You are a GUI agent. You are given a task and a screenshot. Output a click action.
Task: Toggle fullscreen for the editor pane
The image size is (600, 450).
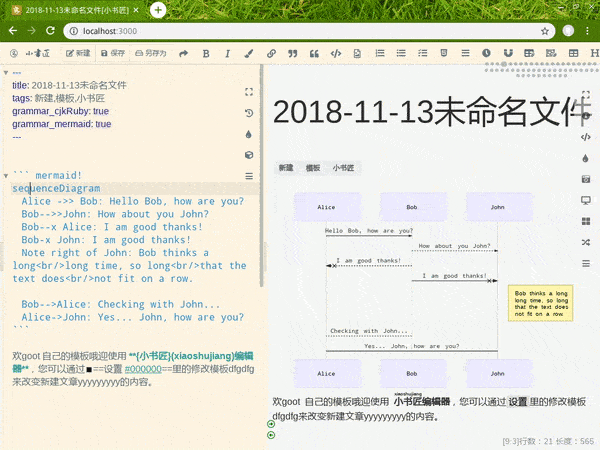[x=249, y=92]
